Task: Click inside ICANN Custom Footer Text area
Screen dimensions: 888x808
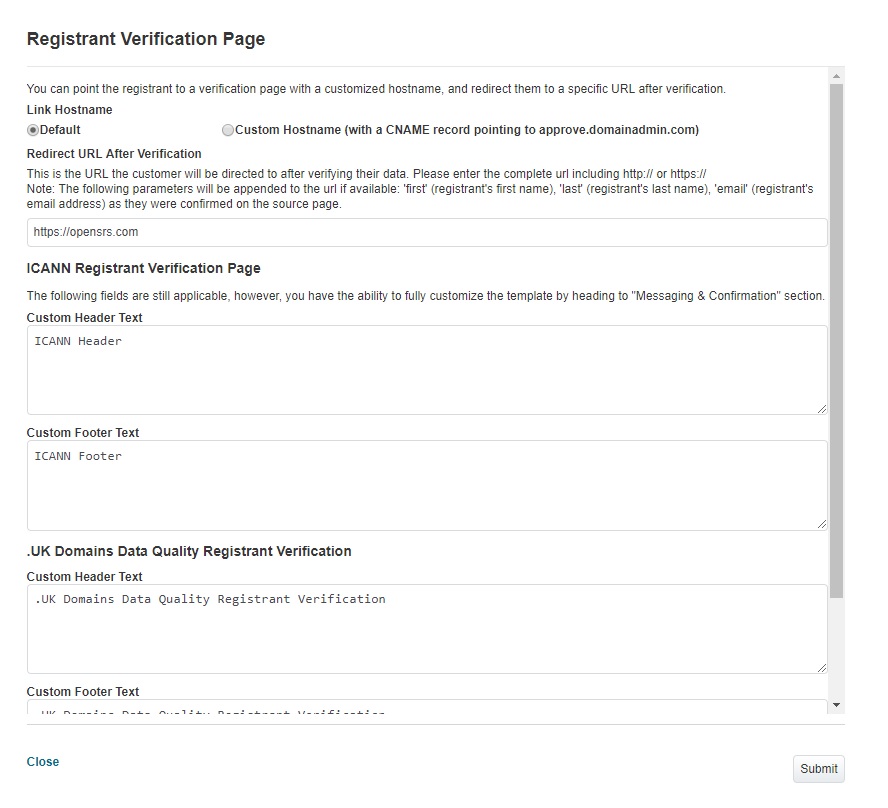Action: click(x=427, y=485)
